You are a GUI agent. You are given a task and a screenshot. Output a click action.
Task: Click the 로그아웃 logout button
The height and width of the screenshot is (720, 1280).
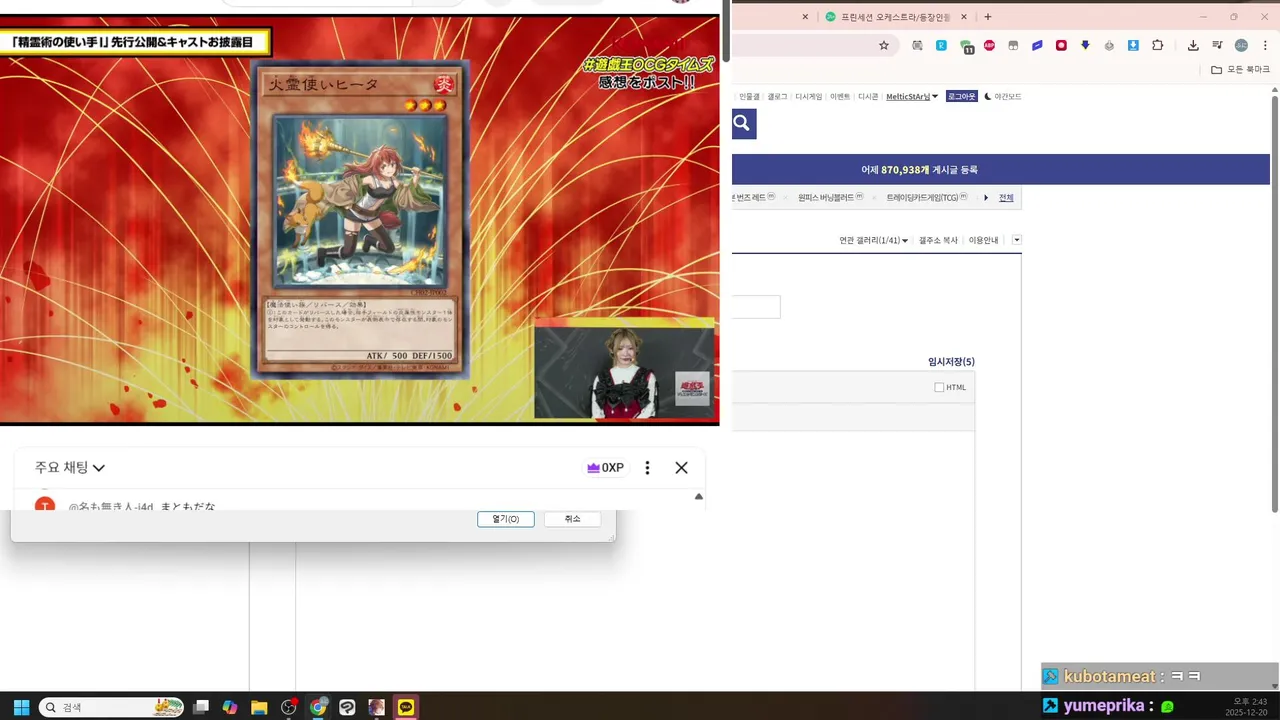point(962,97)
